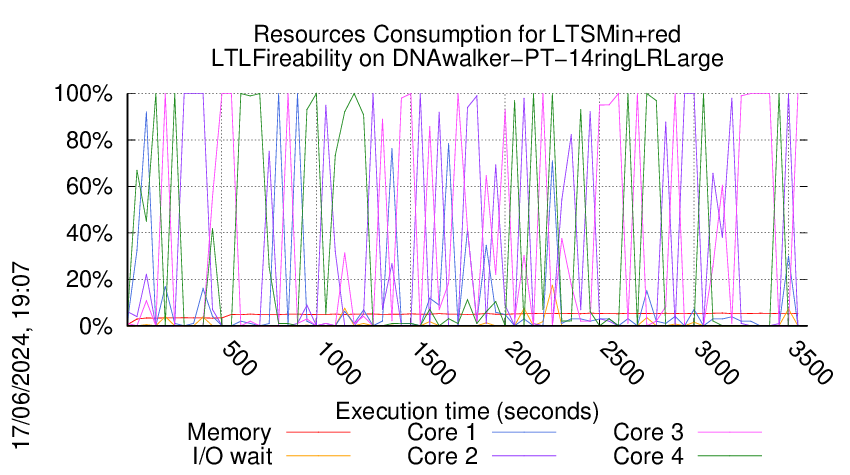Click the magenta Core 3 legend line sample
This screenshot has height=475, width=850.
click(730, 432)
